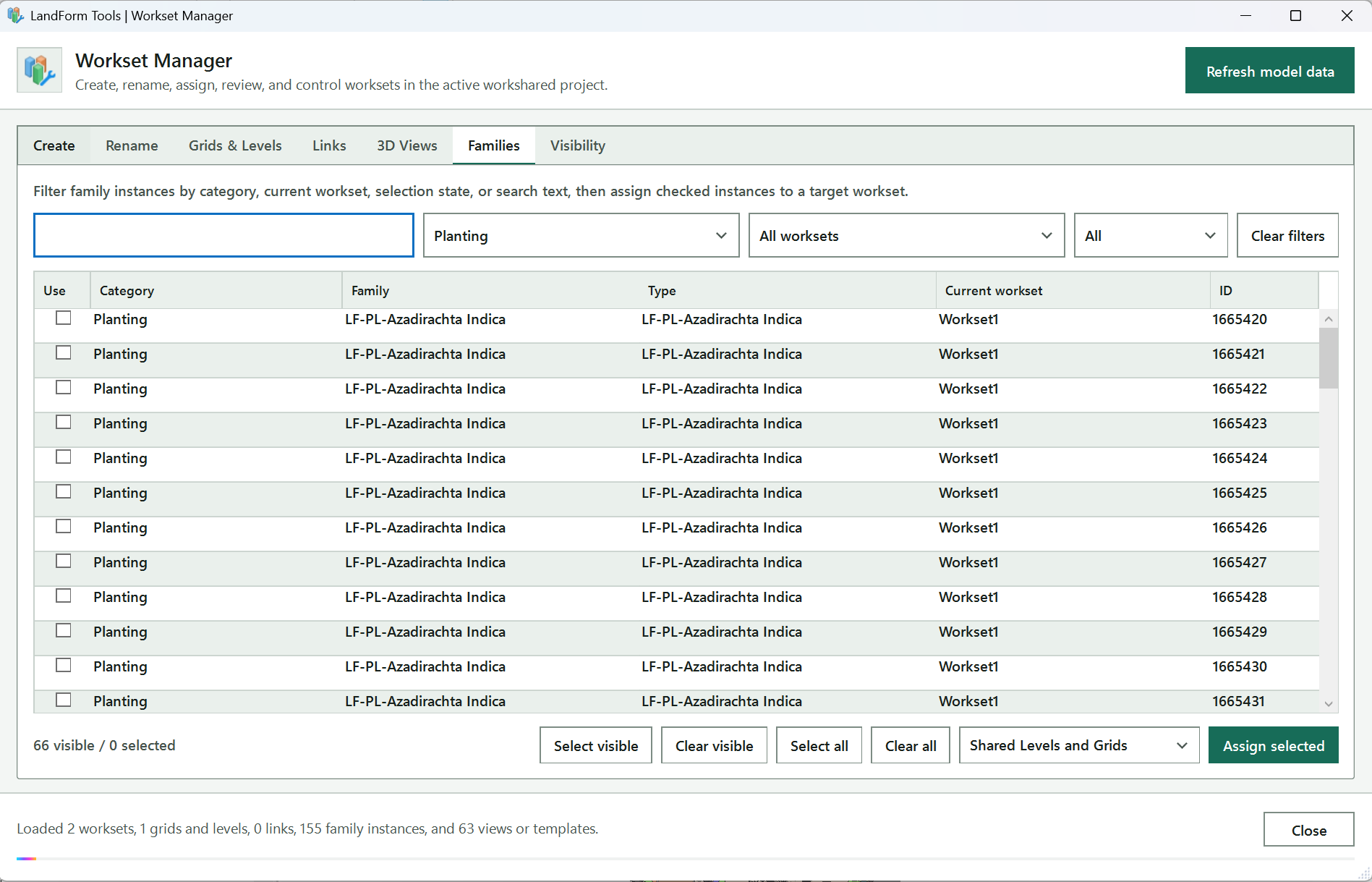Expand the All selection state dropdown

(1151, 235)
